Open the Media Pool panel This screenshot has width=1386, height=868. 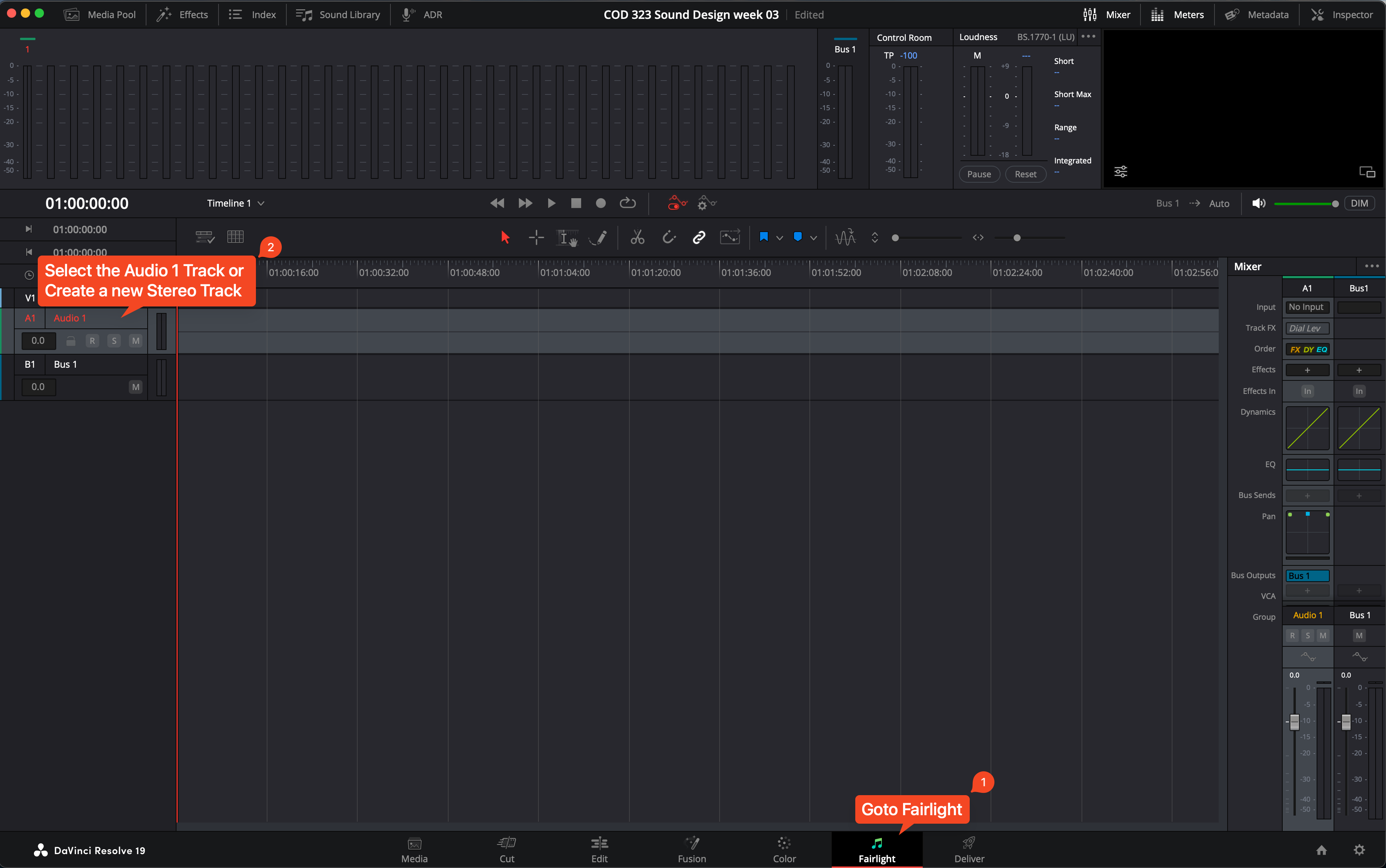(100, 15)
